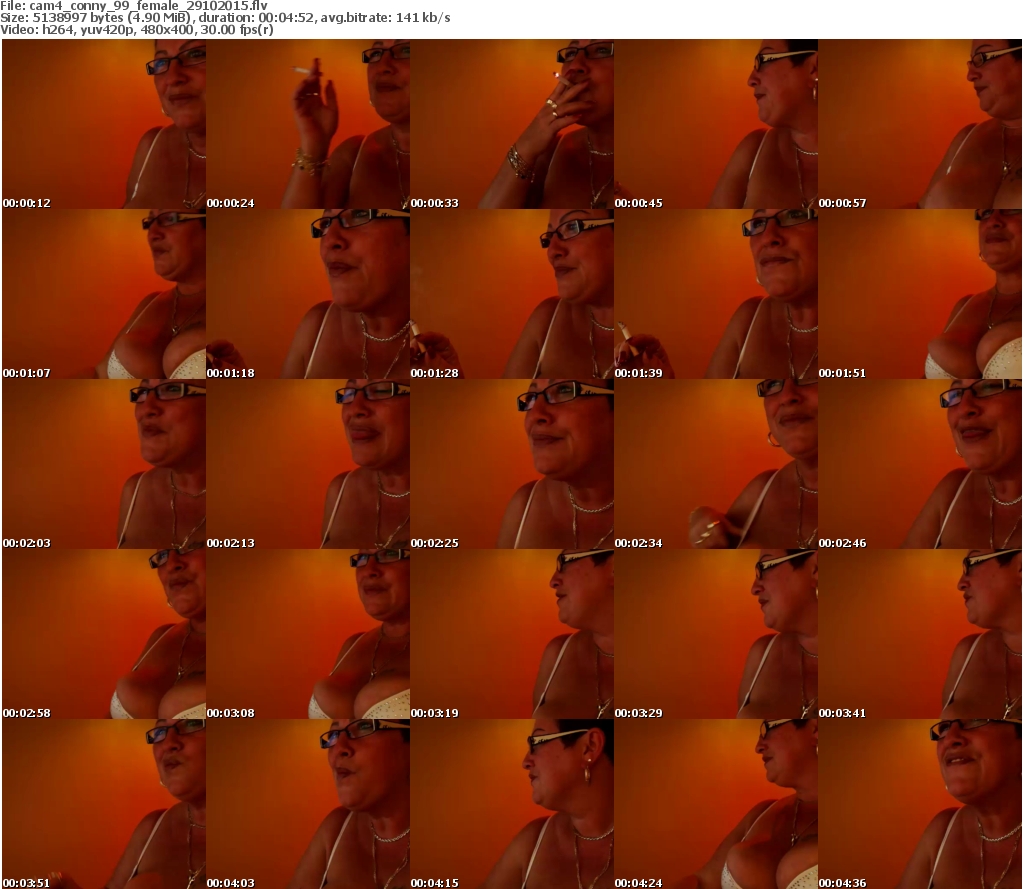Click the frame marked 00:00:45

716,124
